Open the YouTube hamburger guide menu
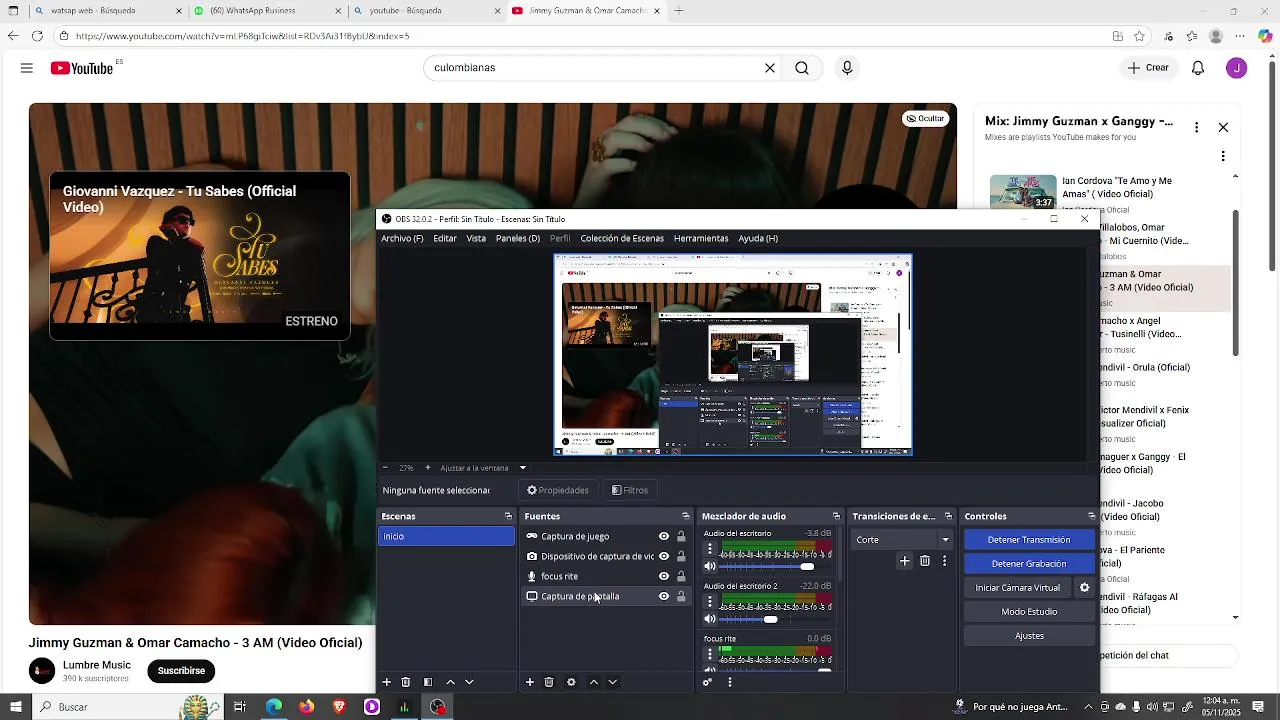1280x720 pixels. click(27, 68)
